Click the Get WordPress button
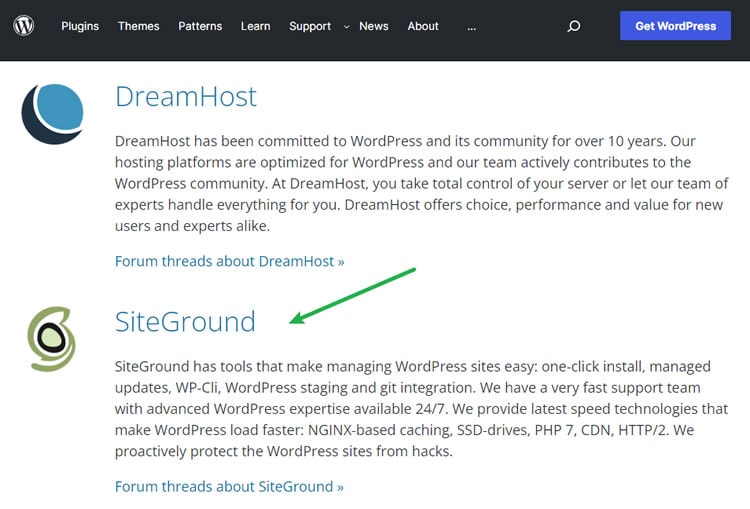Screen dimensions: 750x509 tap(675, 26)
